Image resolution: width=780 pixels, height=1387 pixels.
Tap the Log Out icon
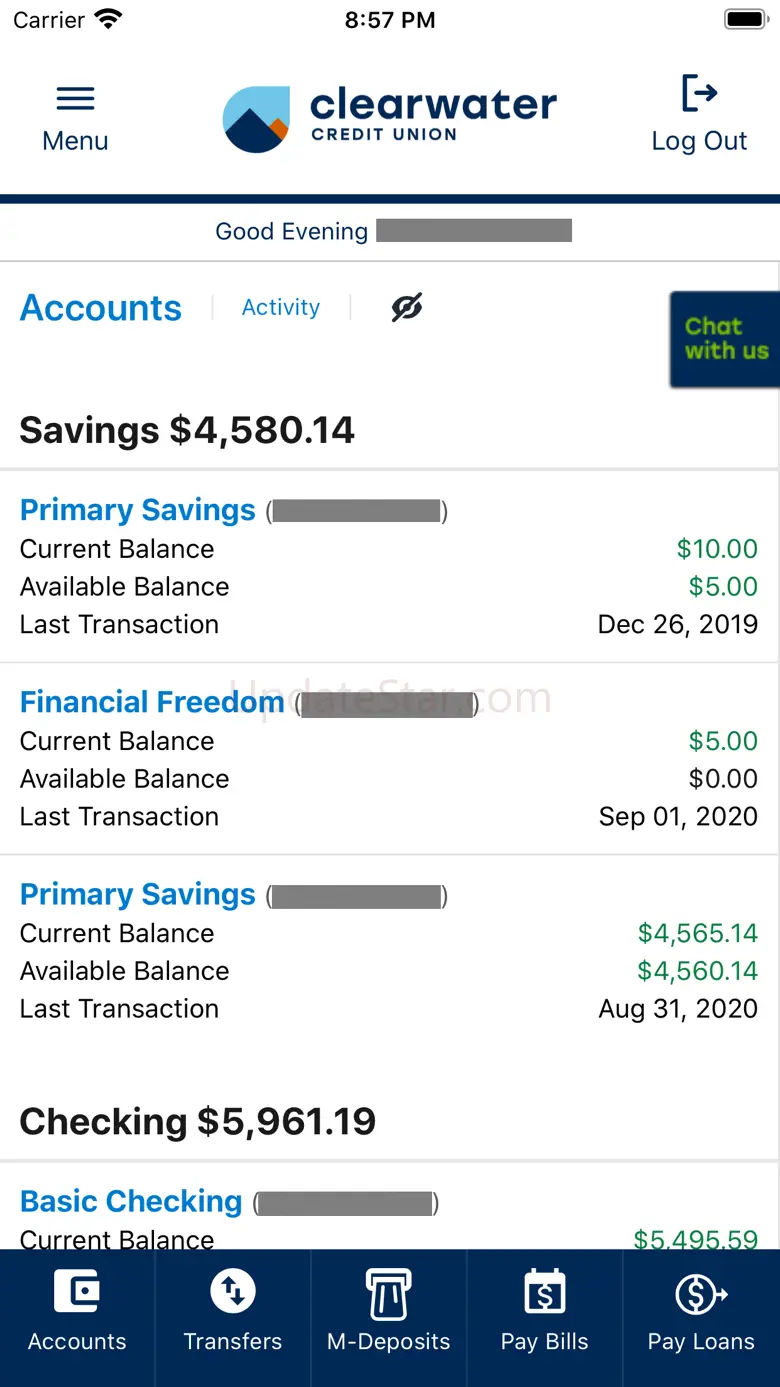pyautogui.click(x=699, y=94)
